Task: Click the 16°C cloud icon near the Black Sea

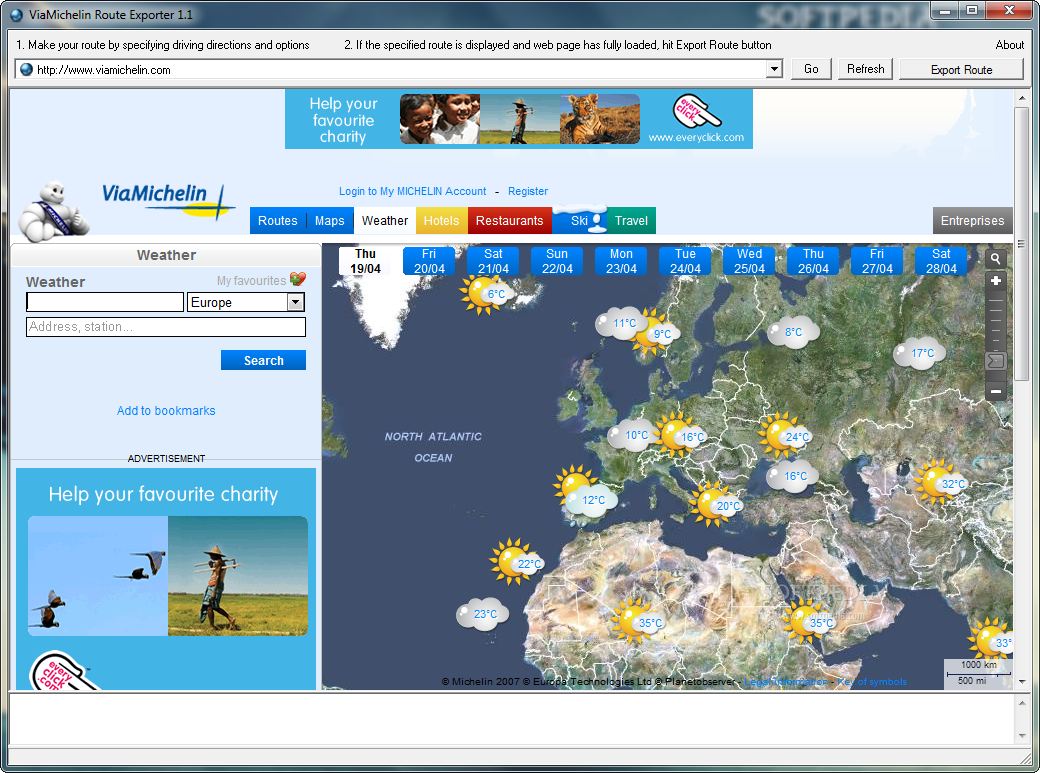Action: pyautogui.click(x=793, y=476)
